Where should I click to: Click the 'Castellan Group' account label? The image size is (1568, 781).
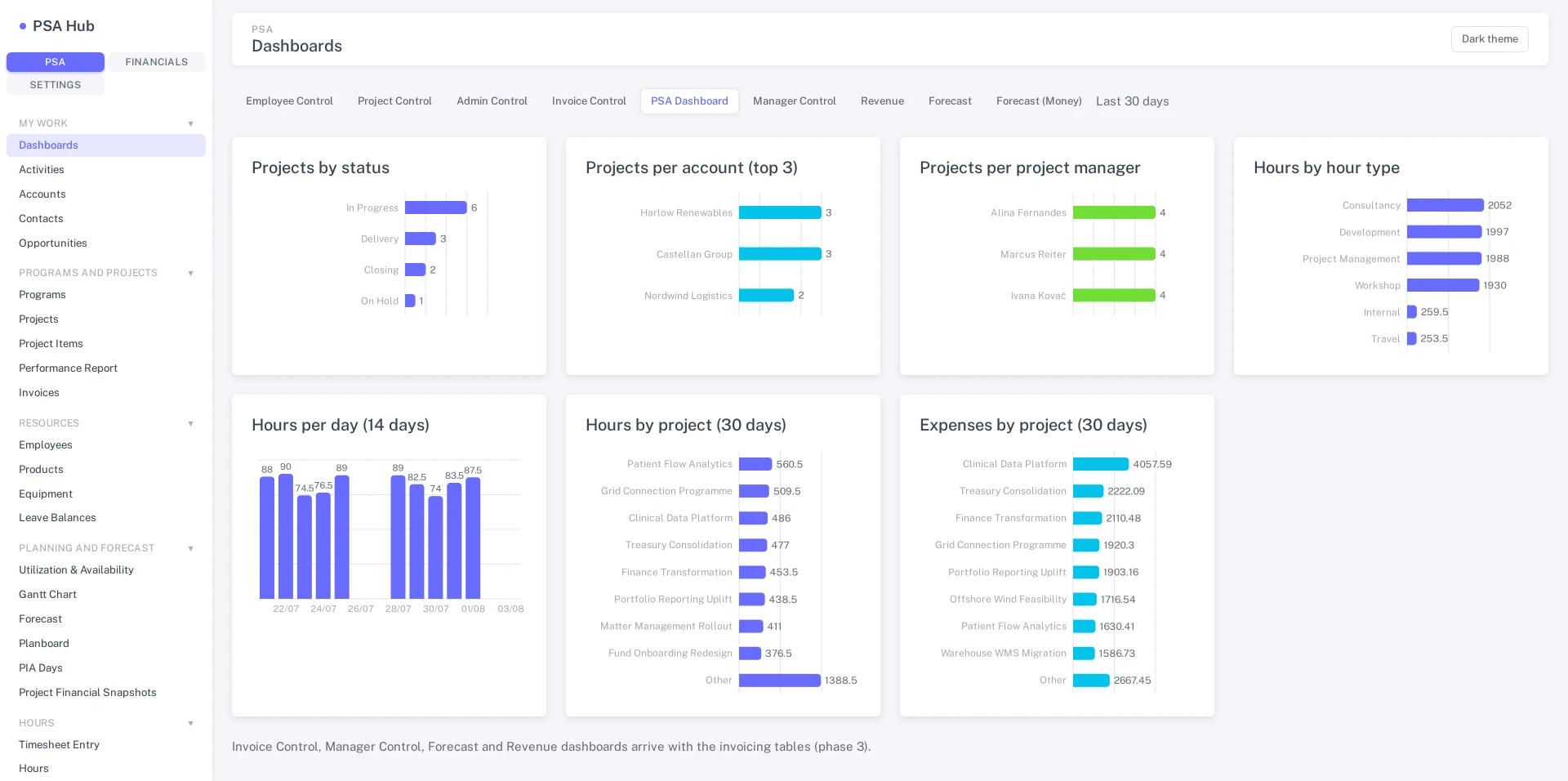tap(694, 255)
